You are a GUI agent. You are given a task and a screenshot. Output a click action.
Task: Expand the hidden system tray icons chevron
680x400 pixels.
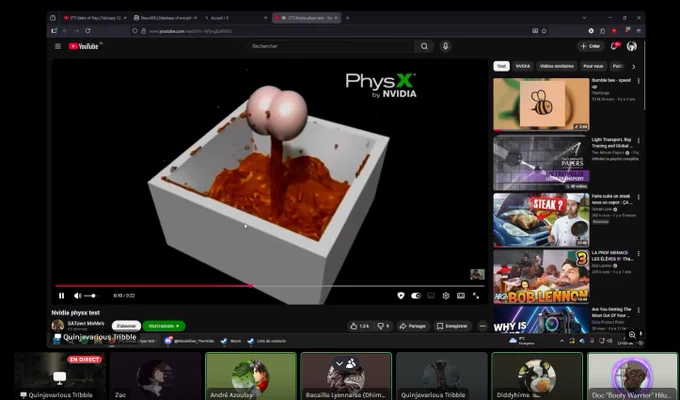pos(562,341)
